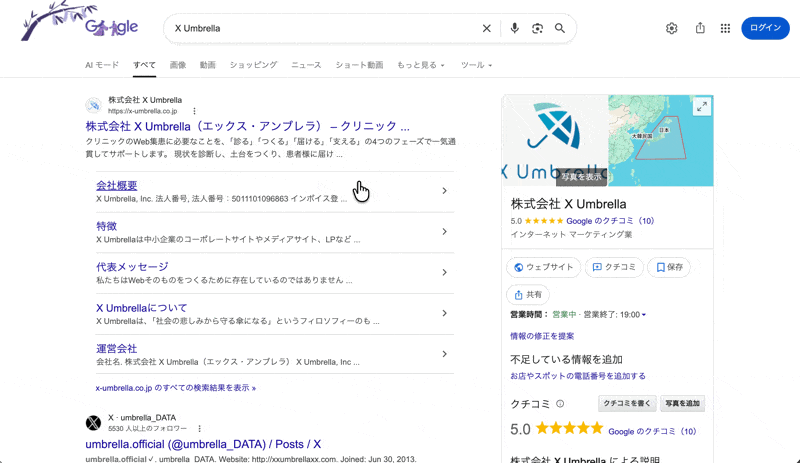Select the すべて tab
This screenshot has height=463, width=800.
point(144,65)
